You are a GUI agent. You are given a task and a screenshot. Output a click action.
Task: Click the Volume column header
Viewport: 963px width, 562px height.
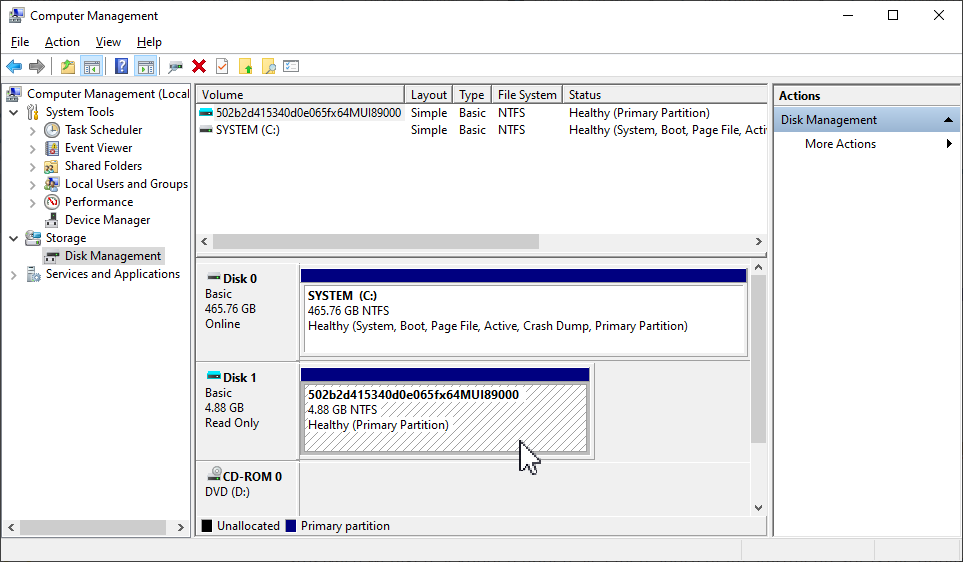[x=300, y=95]
